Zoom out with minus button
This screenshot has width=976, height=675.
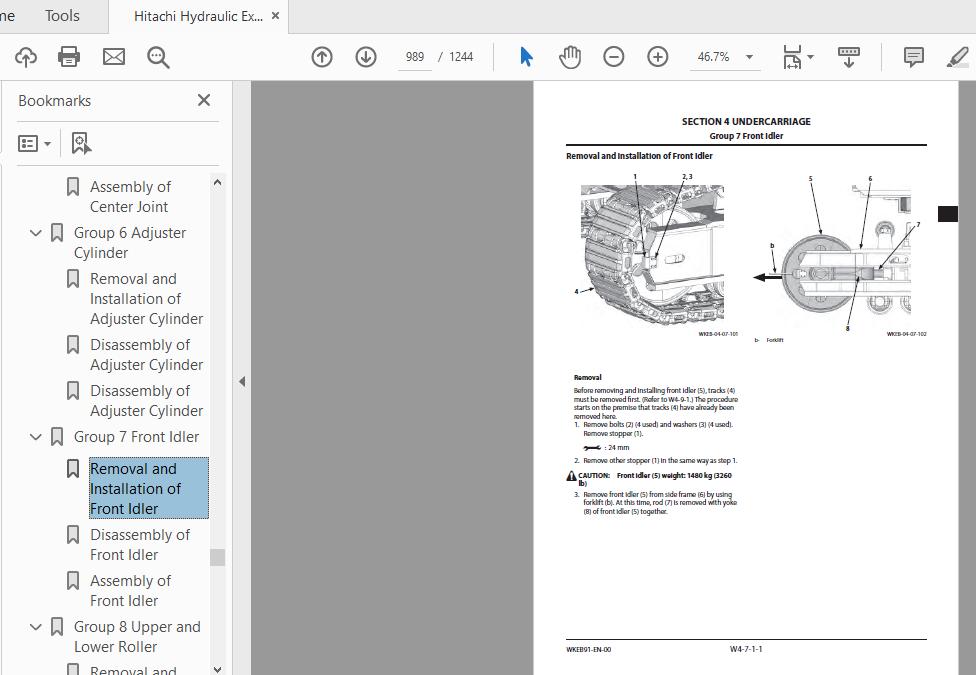pyautogui.click(x=614, y=57)
